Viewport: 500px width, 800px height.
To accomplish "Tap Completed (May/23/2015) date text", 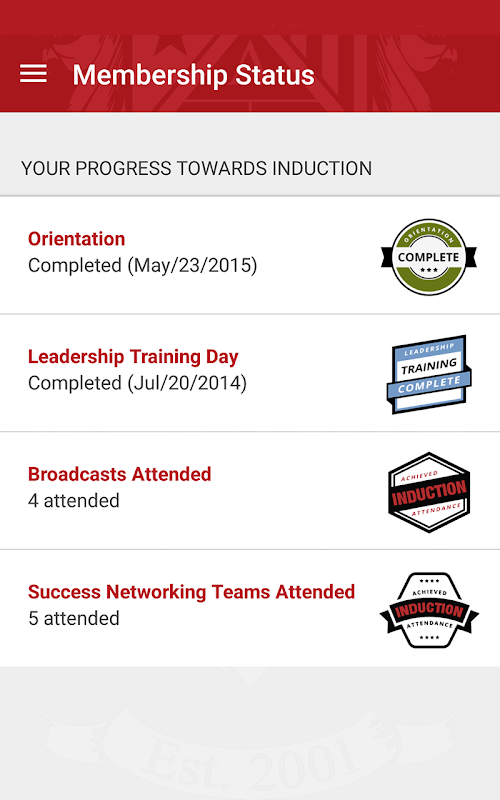I will pyautogui.click(x=143, y=265).
